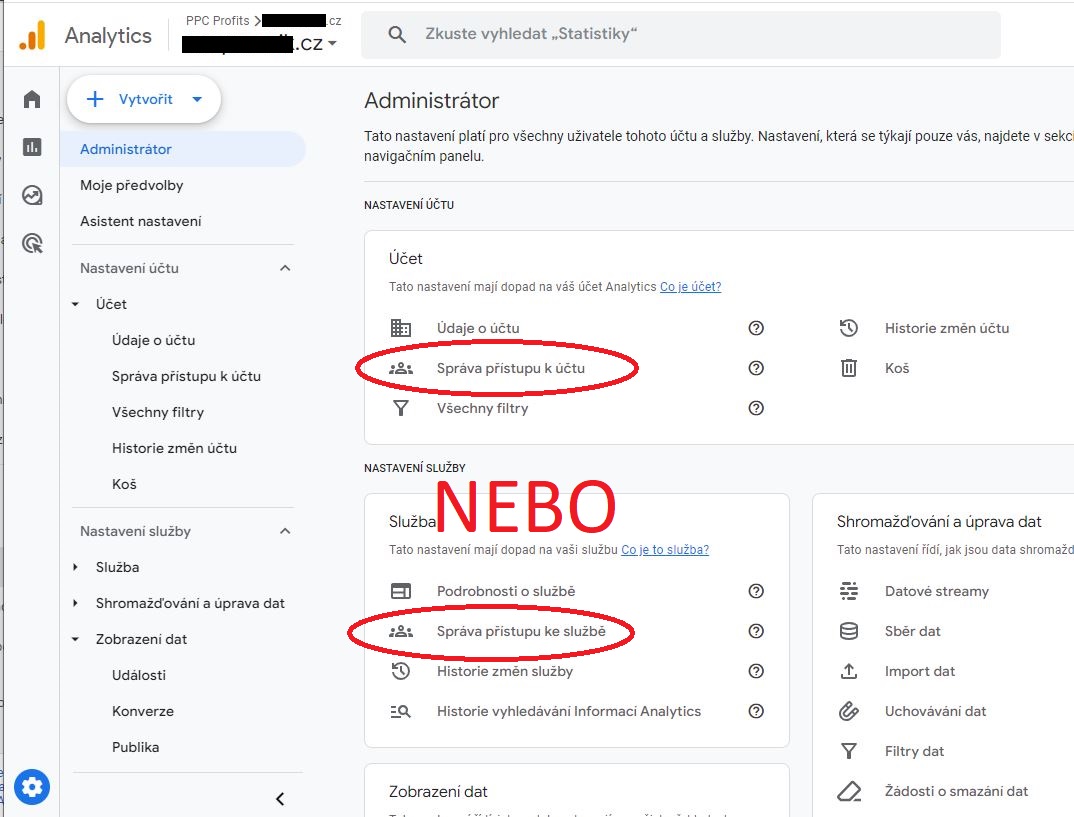Image resolution: width=1074 pixels, height=817 pixels.
Task: Open help for Údaje o účtu
Action: click(x=756, y=328)
